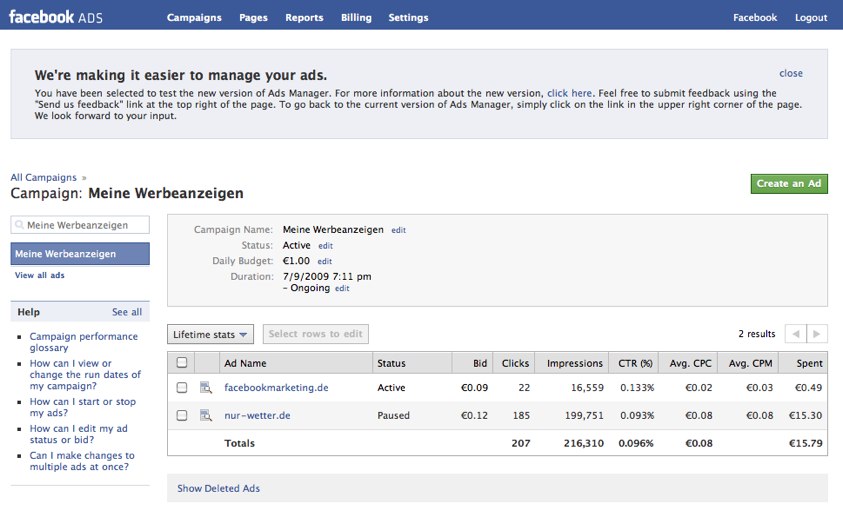
Task: Edit the Daily Budget
Action: pyautogui.click(x=325, y=261)
